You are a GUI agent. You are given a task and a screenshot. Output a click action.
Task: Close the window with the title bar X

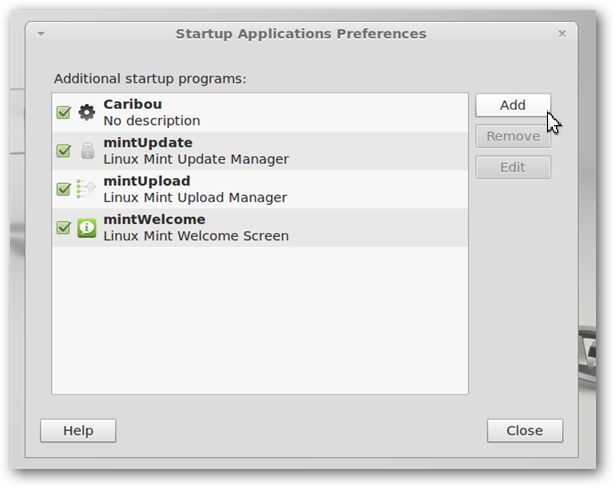562,34
